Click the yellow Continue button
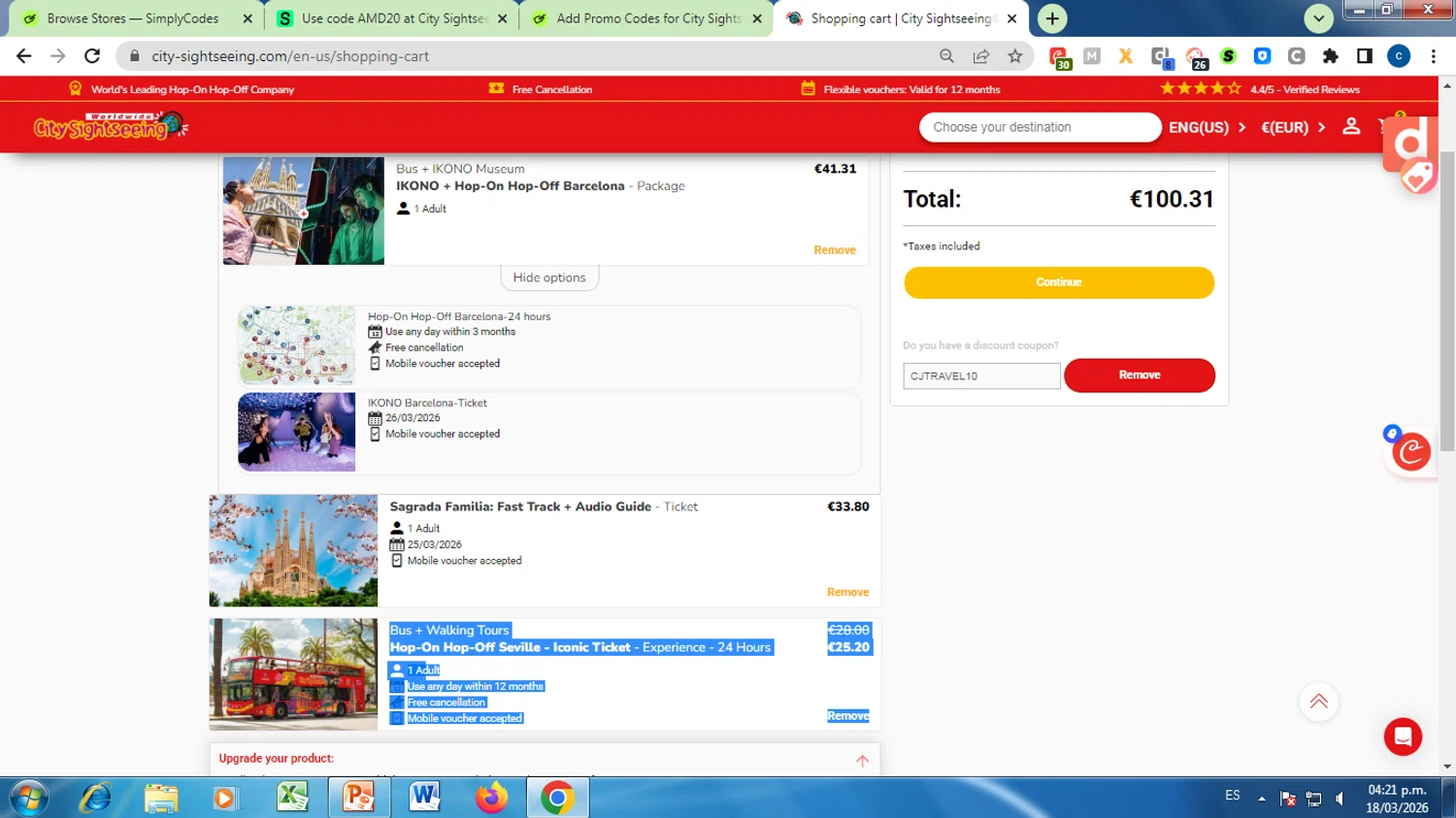1456x818 pixels. coord(1059,282)
